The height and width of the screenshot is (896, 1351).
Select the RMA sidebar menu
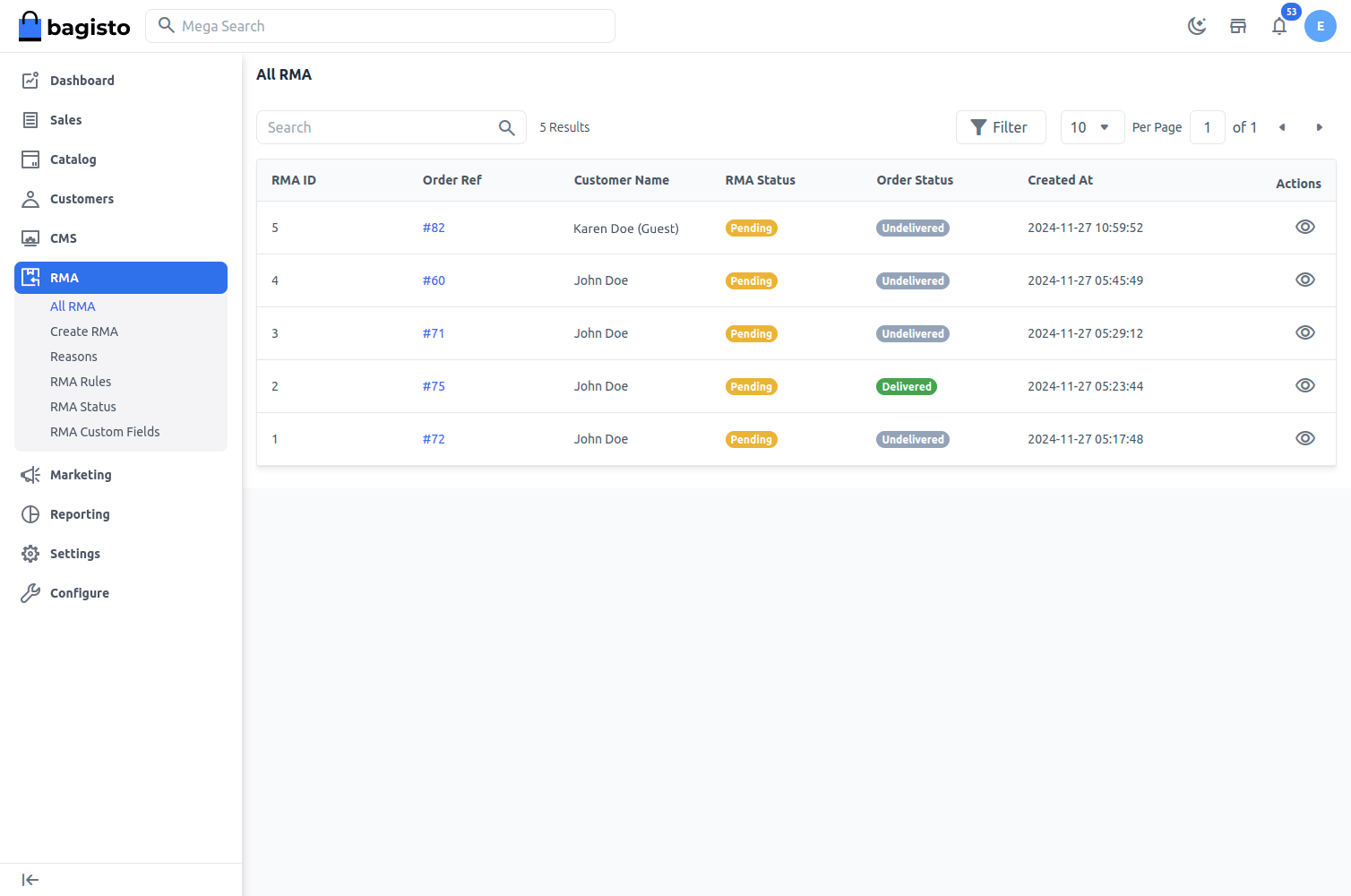point(121,278)
